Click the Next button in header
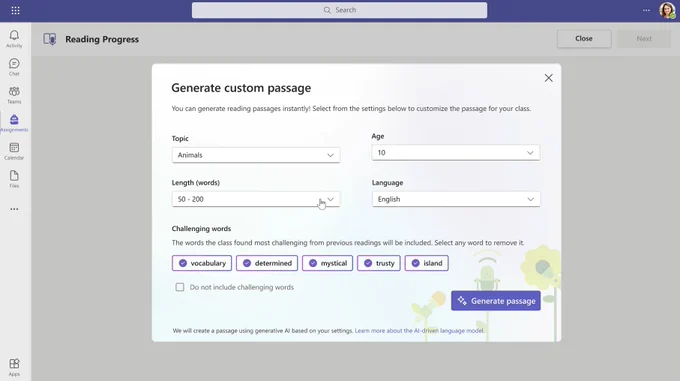The image size is (680, 381). (644, 39)
